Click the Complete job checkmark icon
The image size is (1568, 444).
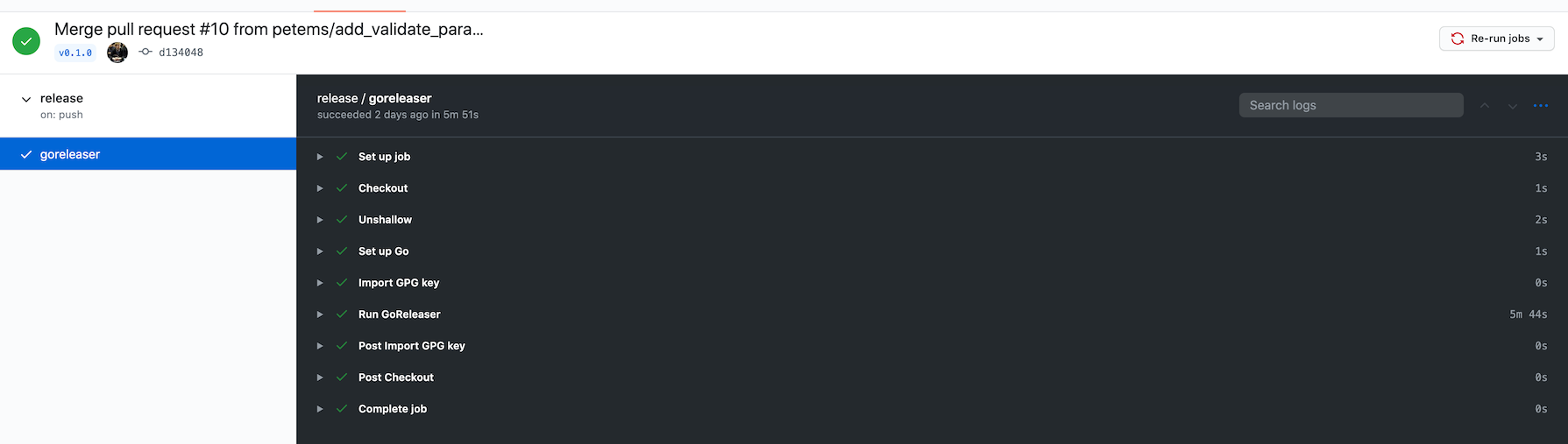tap(342, 409)
